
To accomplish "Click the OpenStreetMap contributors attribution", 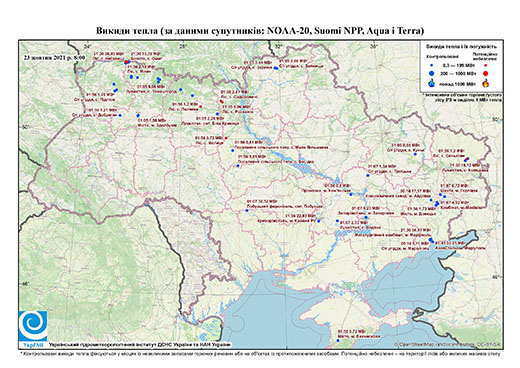I will pos(447,344).
